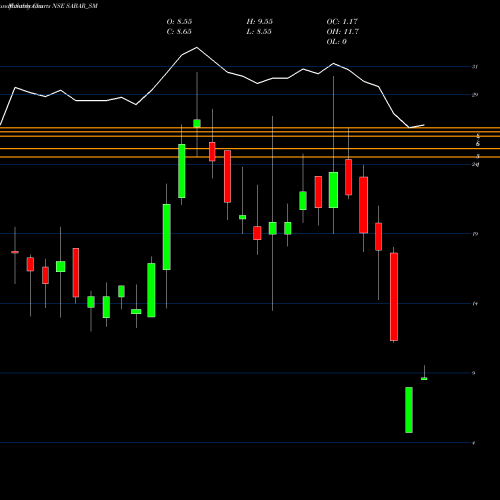Select the last small green candle near 9
The height and width of the screenshot is (500, 500).
[x=424, y=379]
